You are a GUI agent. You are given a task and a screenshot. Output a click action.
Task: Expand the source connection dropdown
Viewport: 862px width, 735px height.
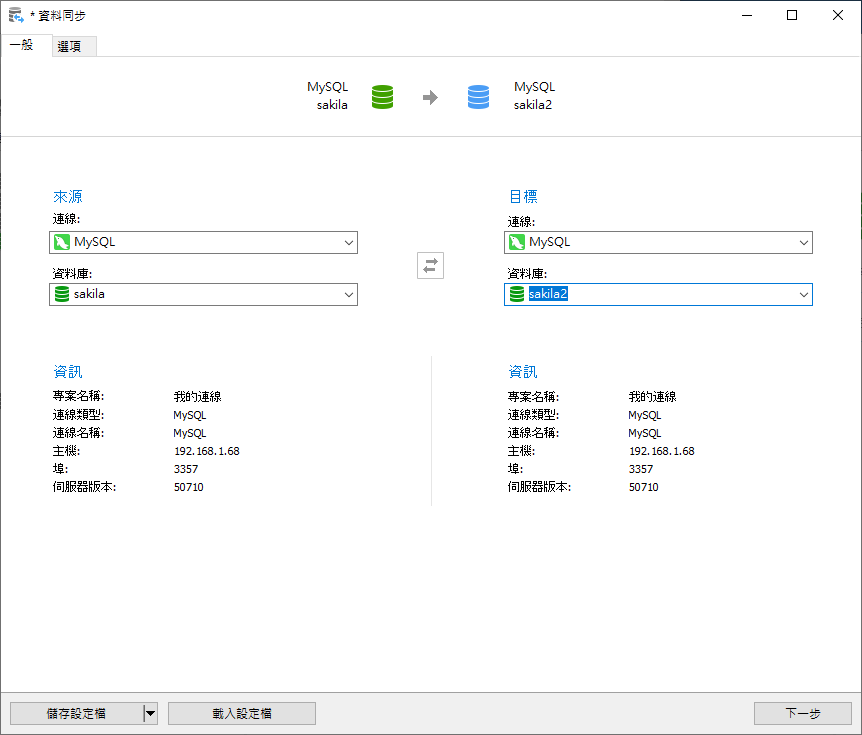(x=348, y=242)
